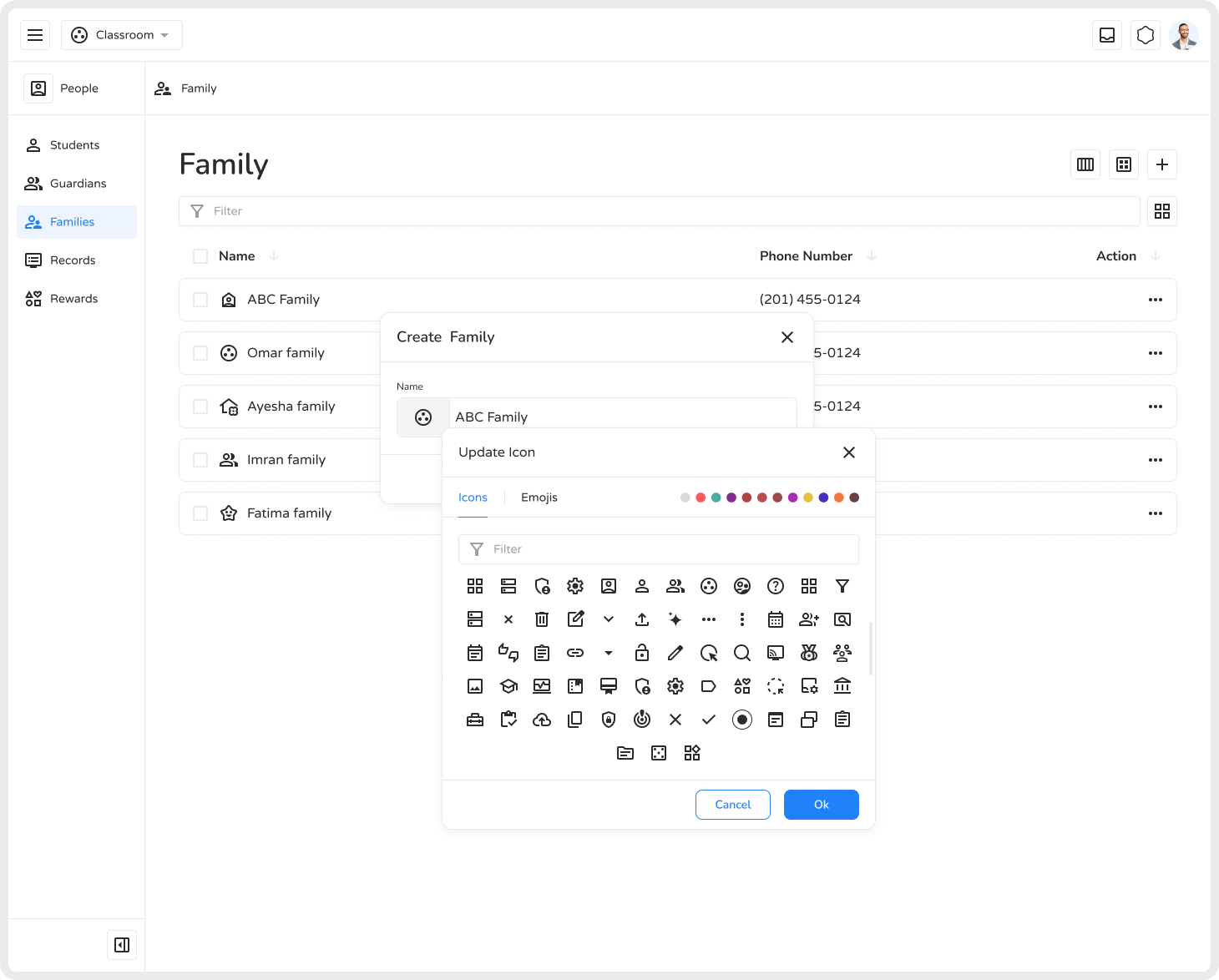Open the Classroom dropdown
This screenshot has height=980, width=1219.
[122, 35]
